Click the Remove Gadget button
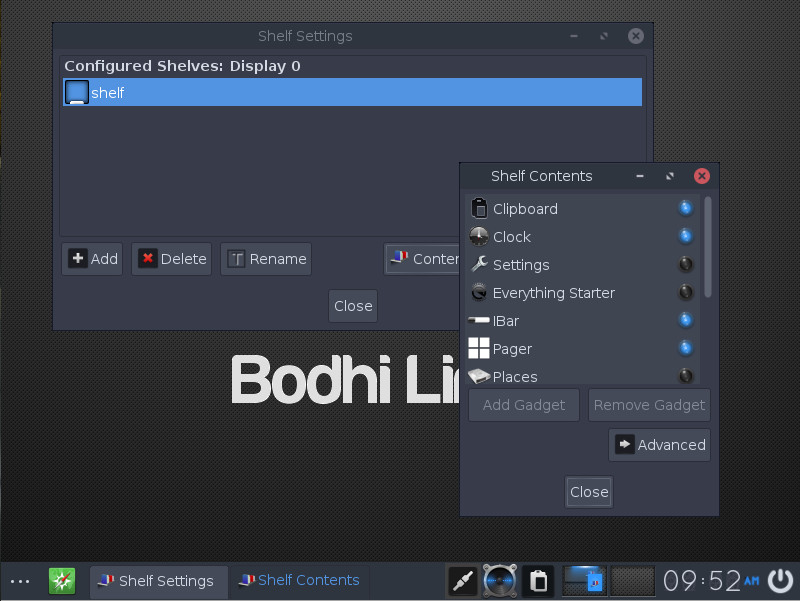Image resolution: width=800 pixels, height=601 pixels. coord(649,405)
